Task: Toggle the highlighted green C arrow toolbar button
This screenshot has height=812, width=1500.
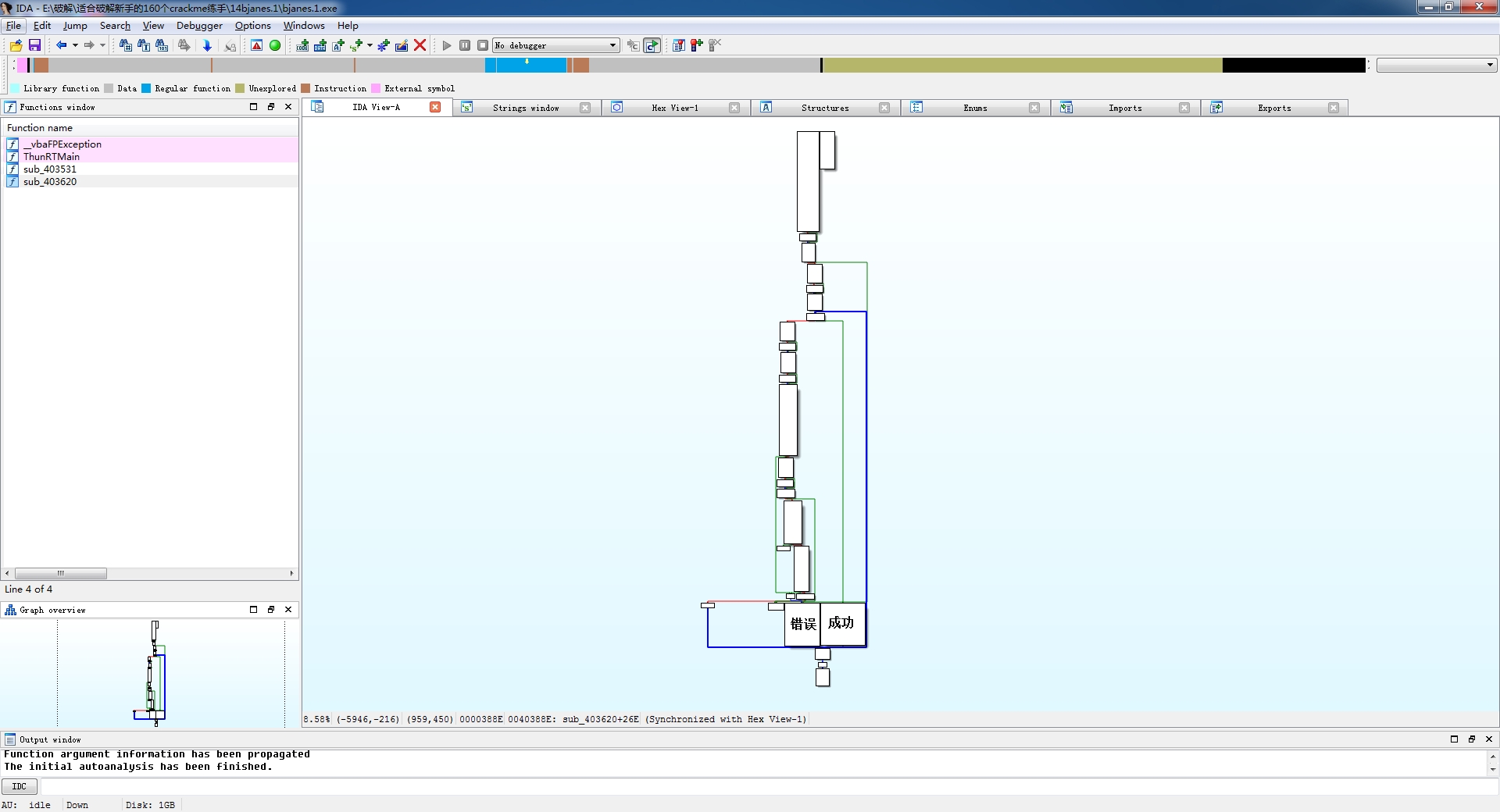Action: [652, 45]
